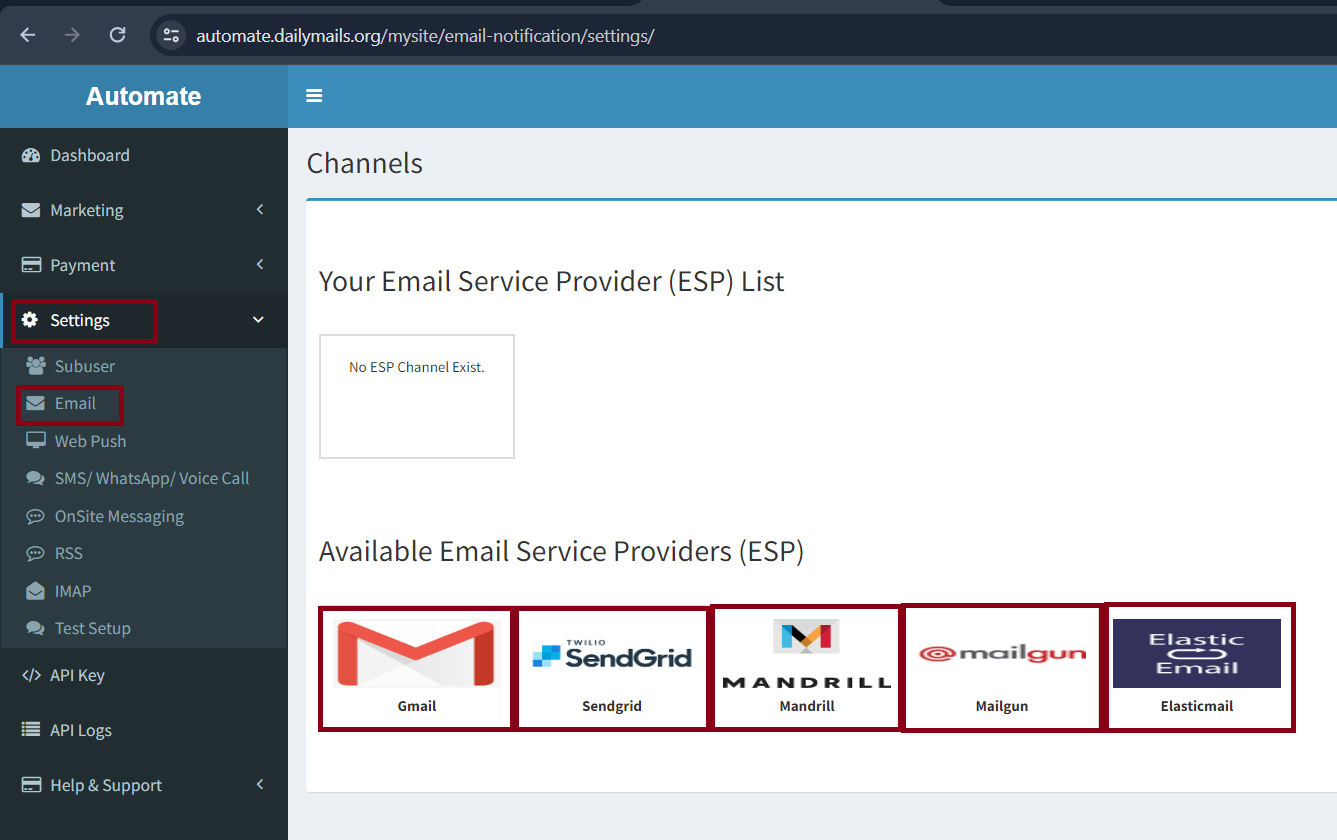Open SMS/ WhatsApp/ Voice Call settings
Viewport: 1337px width, 840px height.
click(151, 478)
